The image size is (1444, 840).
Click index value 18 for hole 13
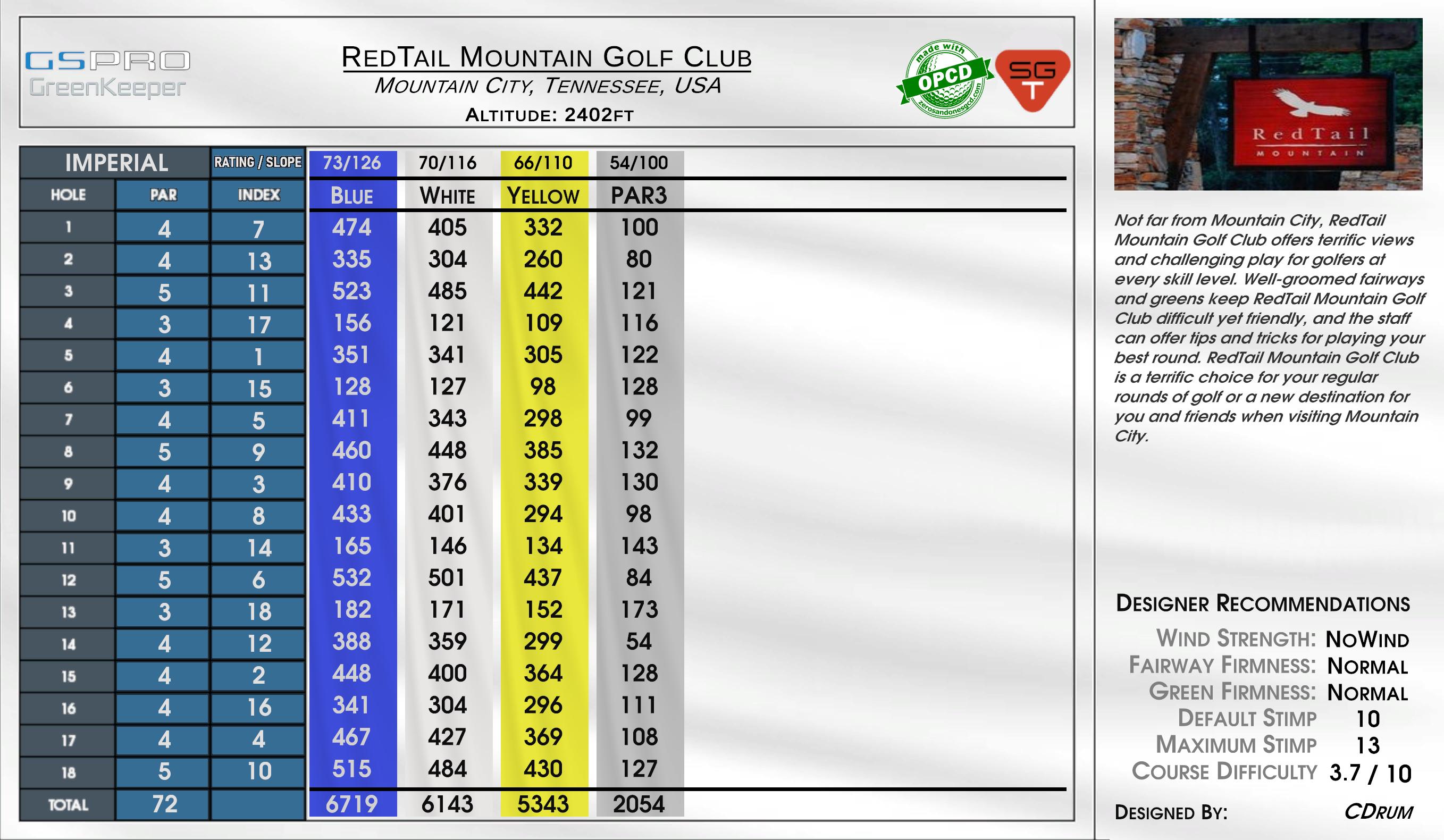pyautogui.click(x=258, y=611)
